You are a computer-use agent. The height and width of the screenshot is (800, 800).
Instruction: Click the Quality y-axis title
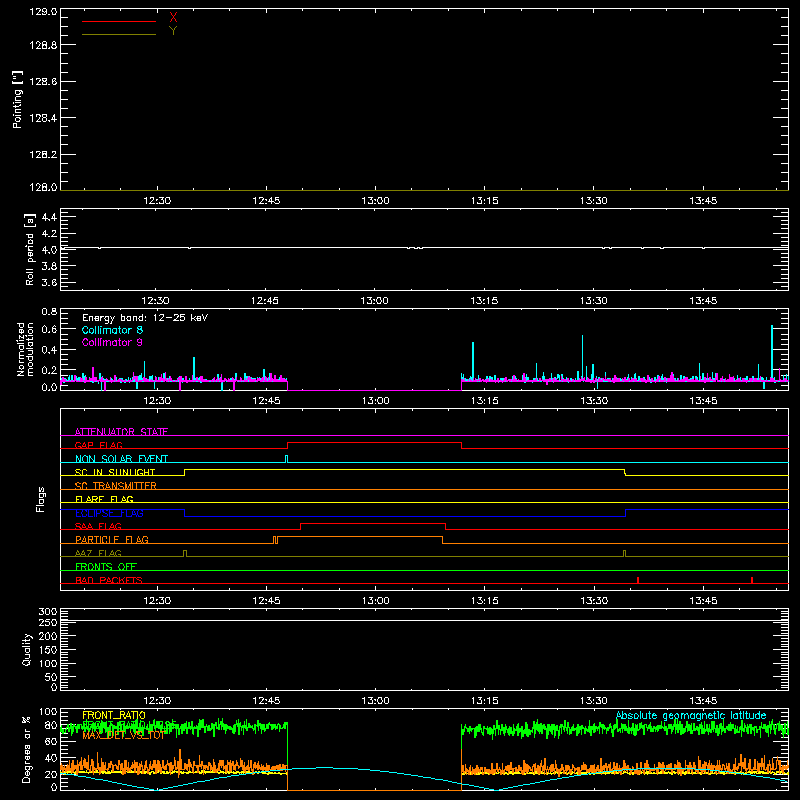27,649
